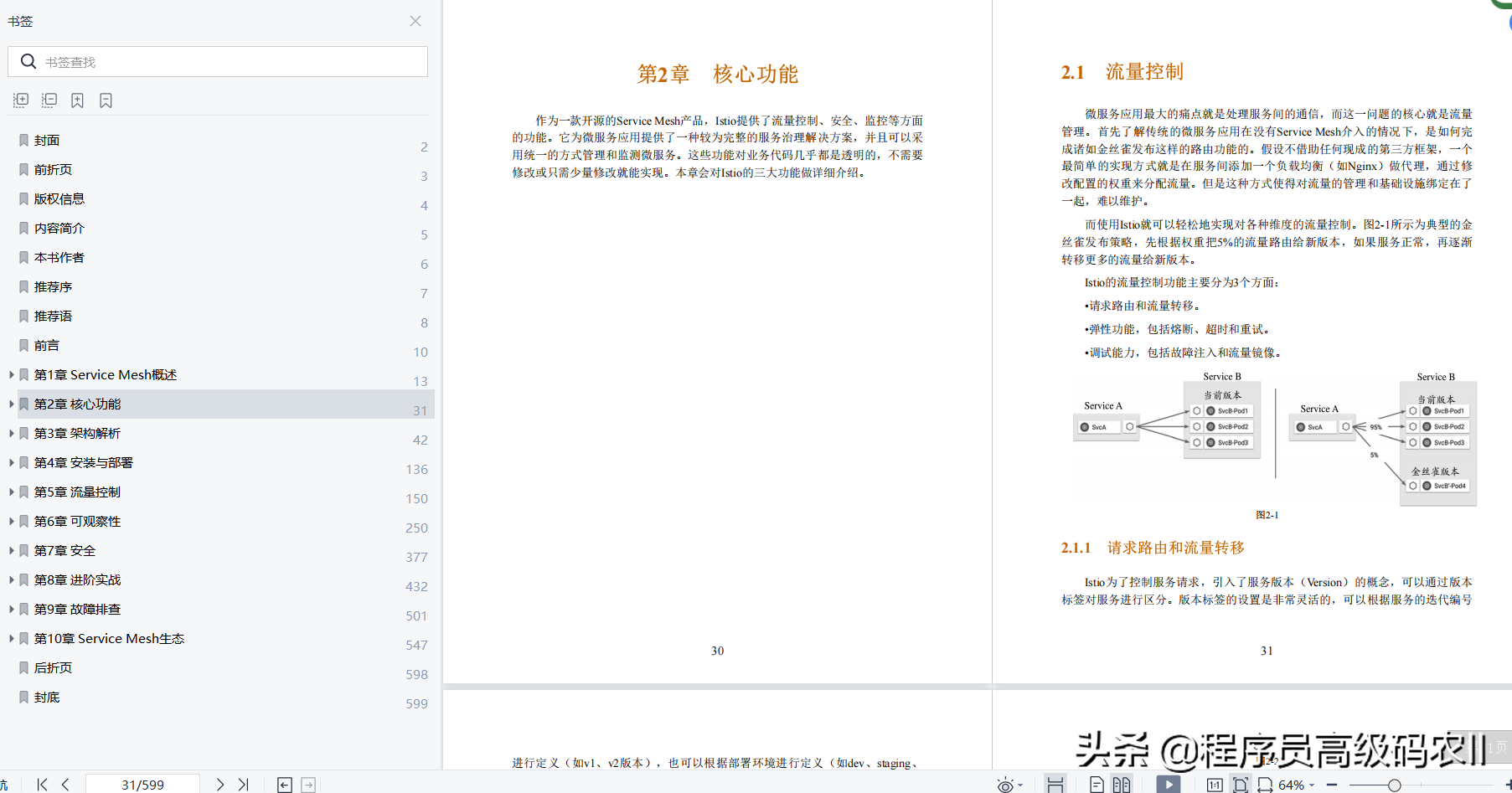Expand the 第10章 Service Mesh生态 bookmark
This screenshot has width=1512, height=793.
(11, 638)
